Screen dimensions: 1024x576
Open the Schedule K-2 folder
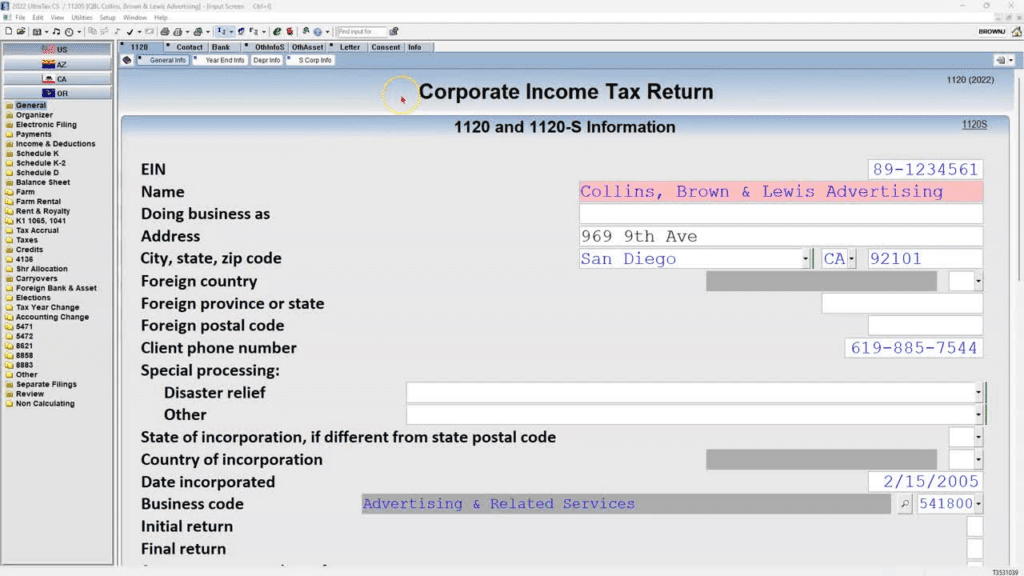pos(40,163)
